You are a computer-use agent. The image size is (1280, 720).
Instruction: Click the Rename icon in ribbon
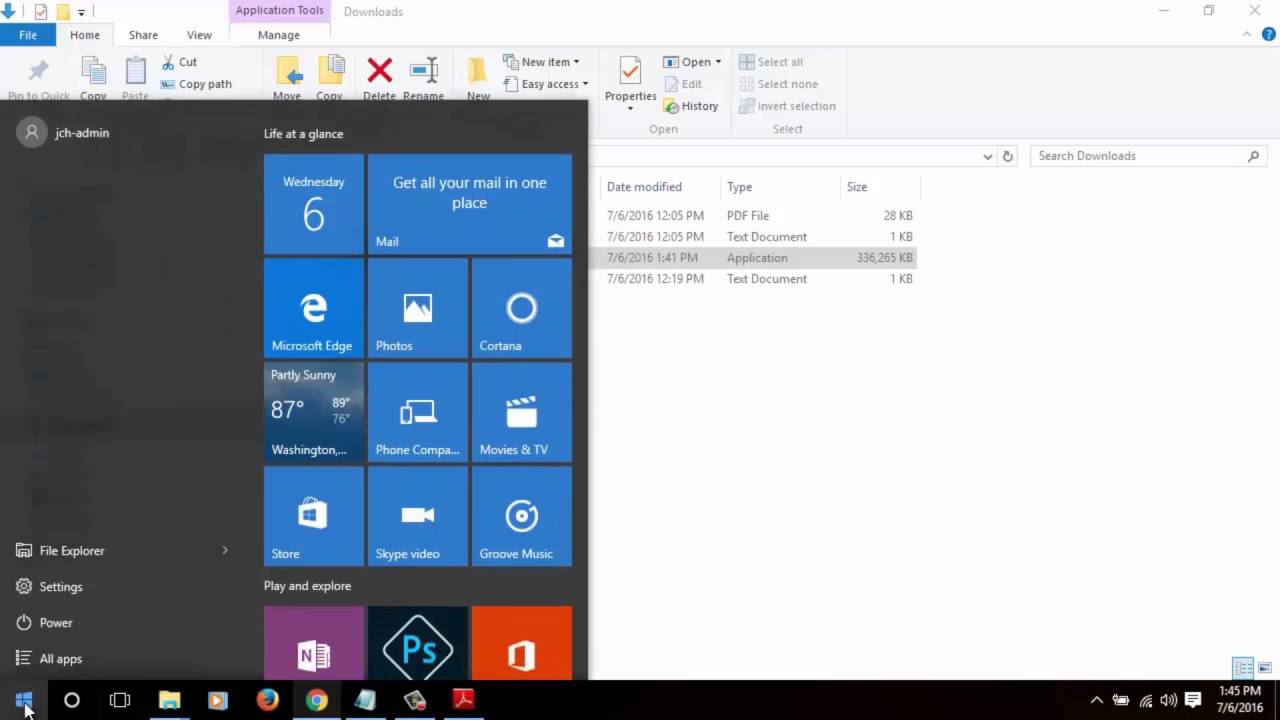tap(424, 71)
